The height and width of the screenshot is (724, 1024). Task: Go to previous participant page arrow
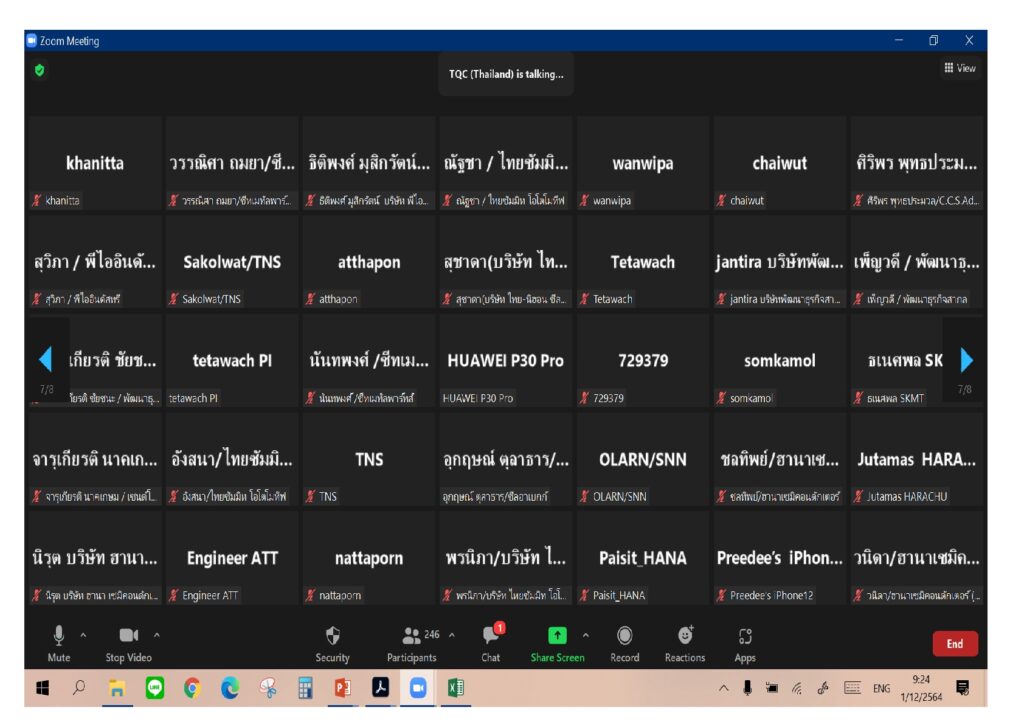[x=45, y=360]
